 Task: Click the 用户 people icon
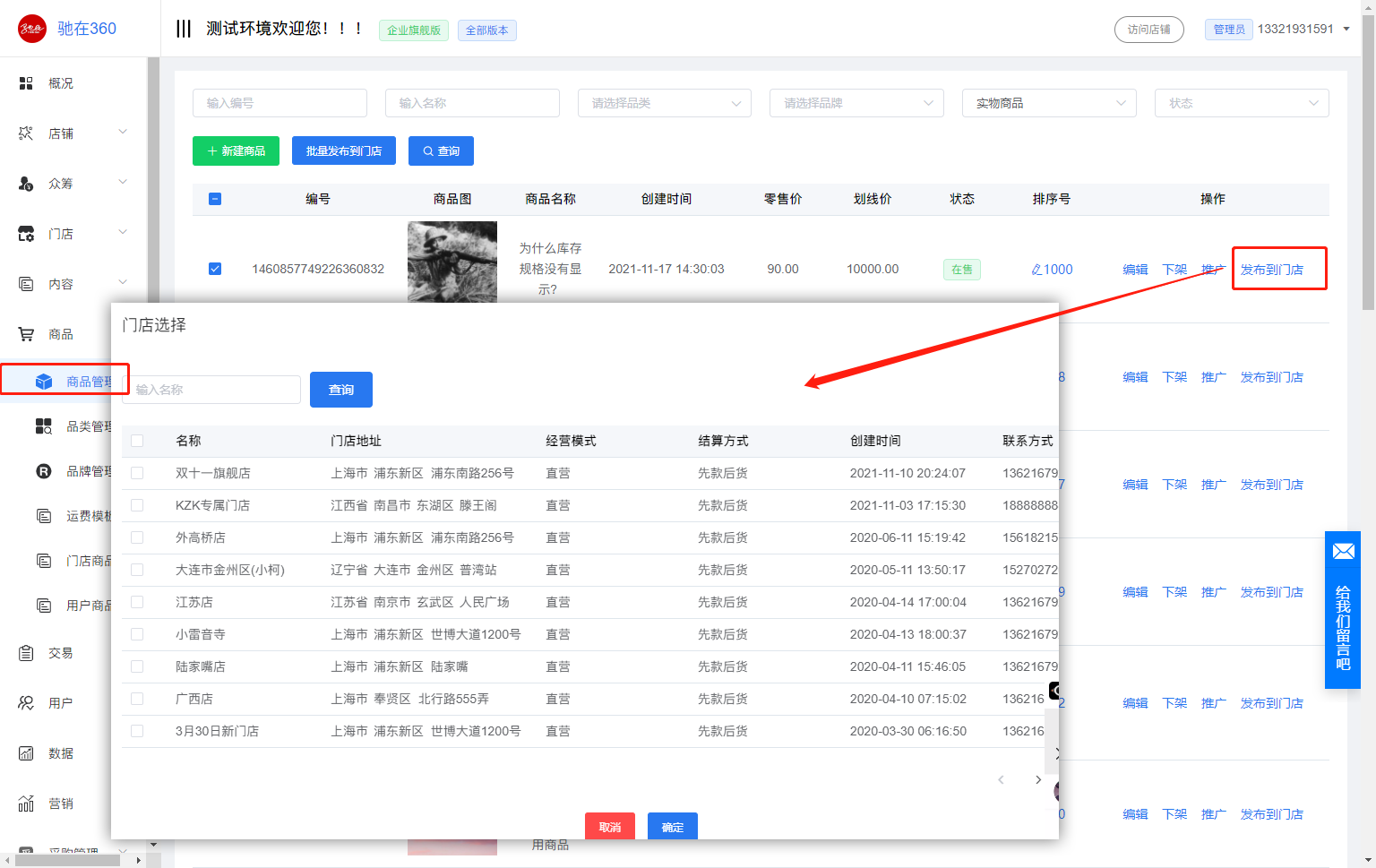coord(26,703)
